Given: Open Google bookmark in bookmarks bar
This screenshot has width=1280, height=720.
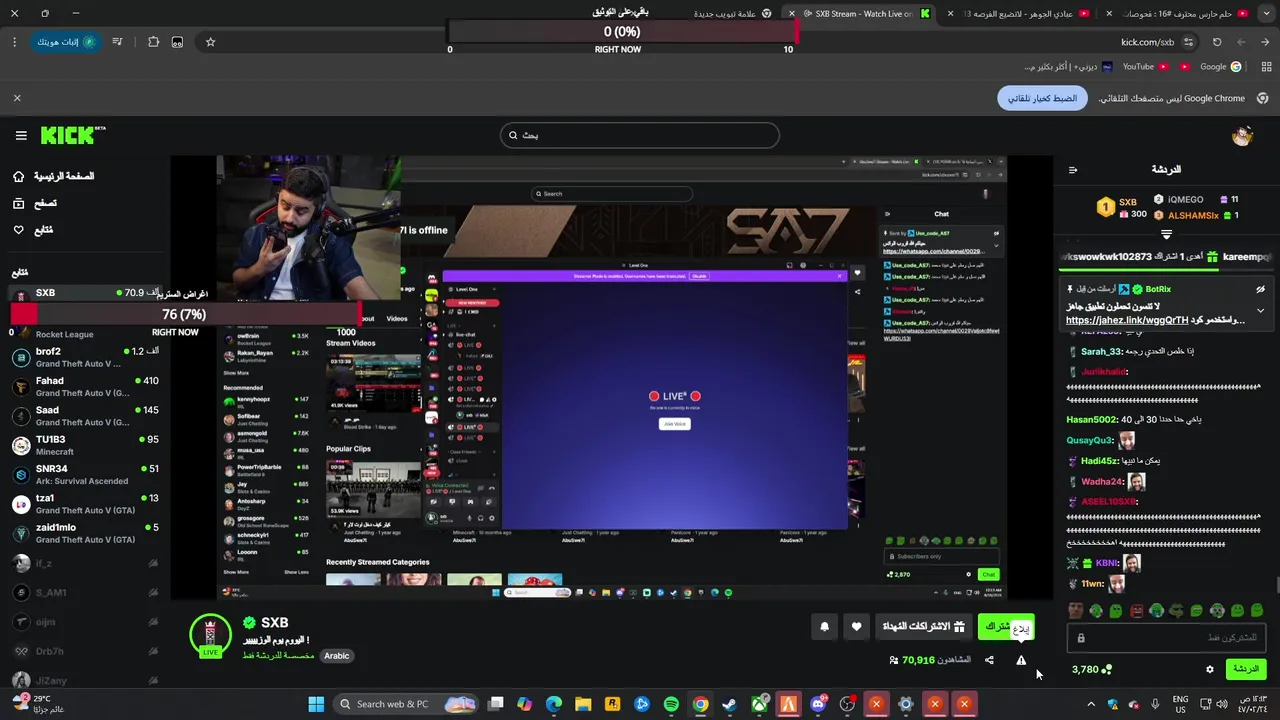Looking at the screenshot, I should [x=1220, y=67].
